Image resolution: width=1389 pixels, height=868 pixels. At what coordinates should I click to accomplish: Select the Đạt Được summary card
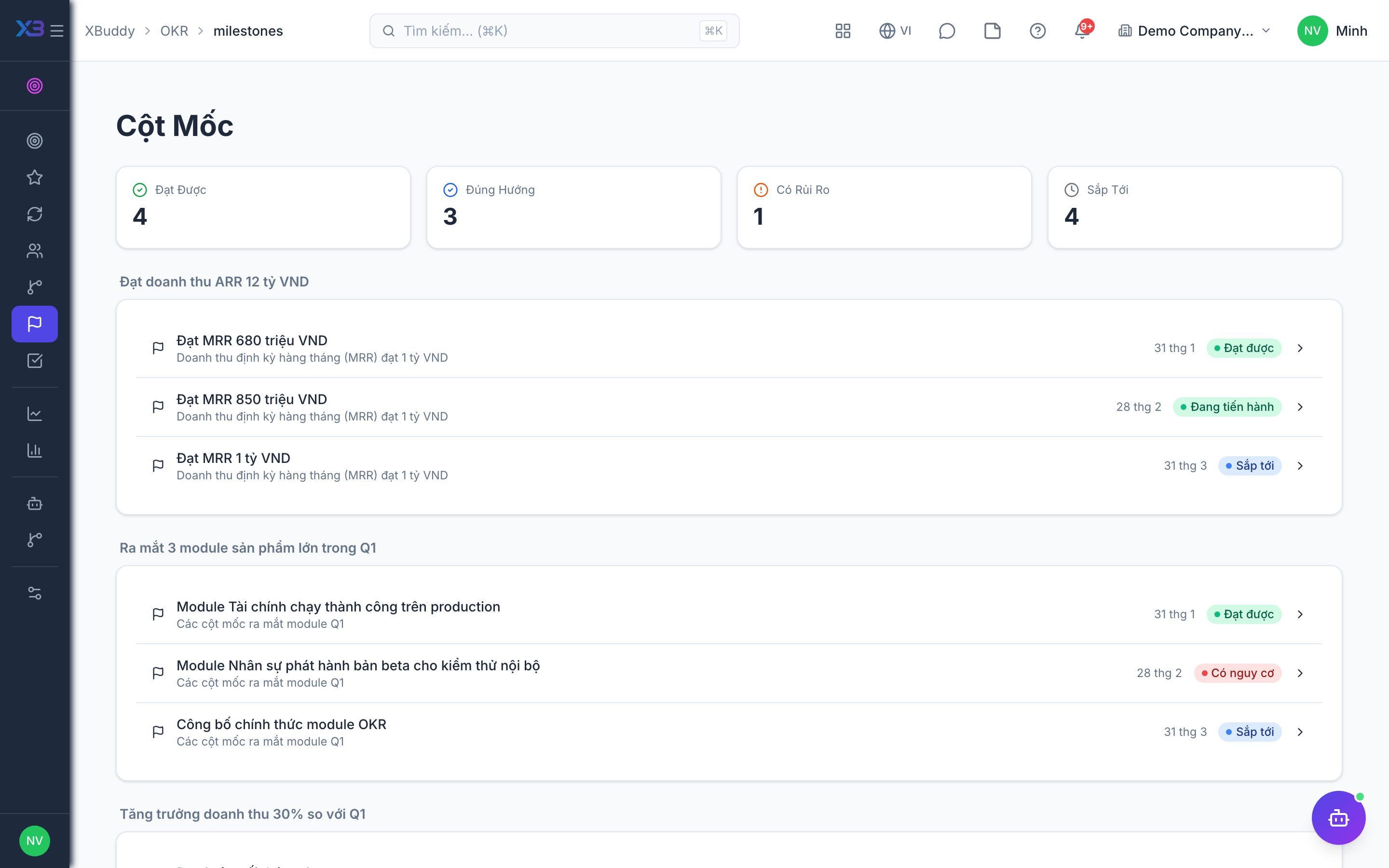(263, 207)
